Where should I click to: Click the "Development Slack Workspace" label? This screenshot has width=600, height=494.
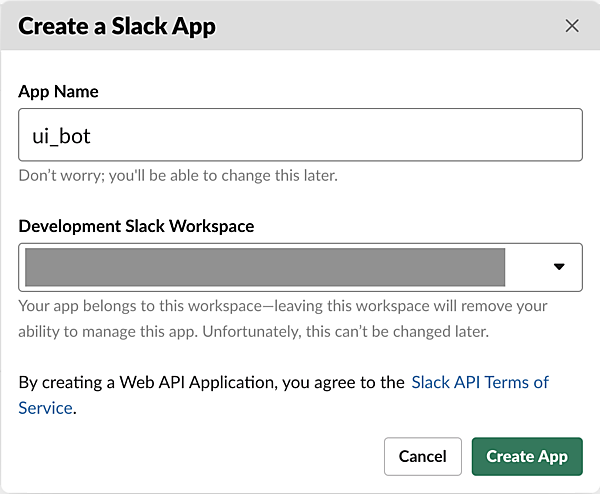click(x=136, y=226)
